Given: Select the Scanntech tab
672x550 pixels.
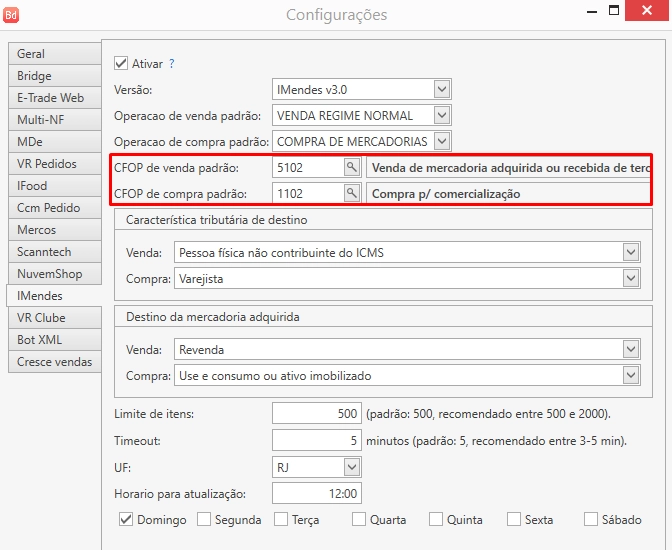Looking at the screenshot, I should (54, 252).
